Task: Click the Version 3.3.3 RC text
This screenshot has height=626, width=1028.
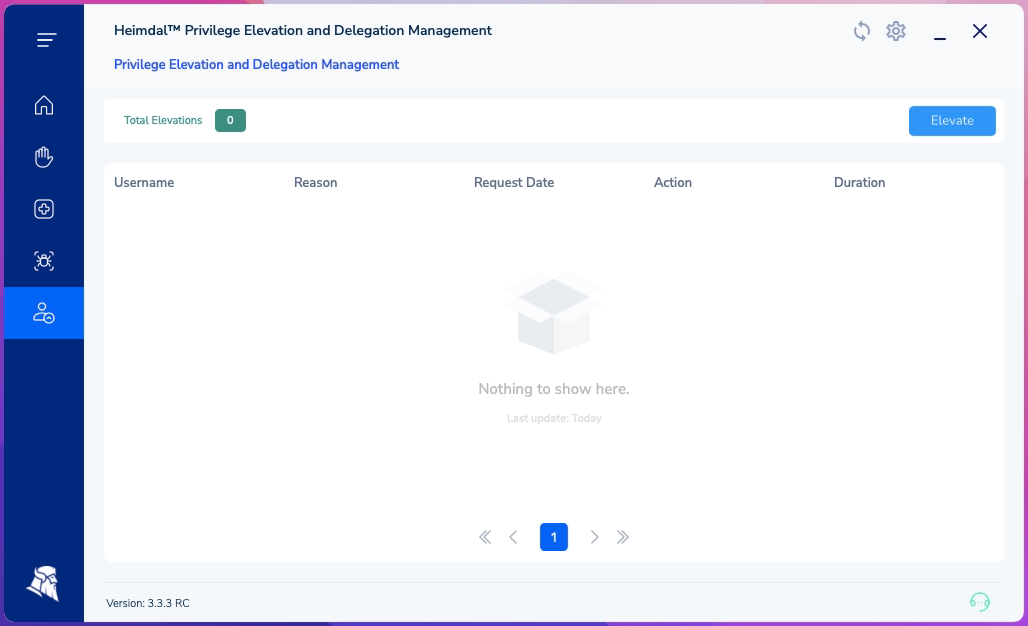Action: click(148, 603)
